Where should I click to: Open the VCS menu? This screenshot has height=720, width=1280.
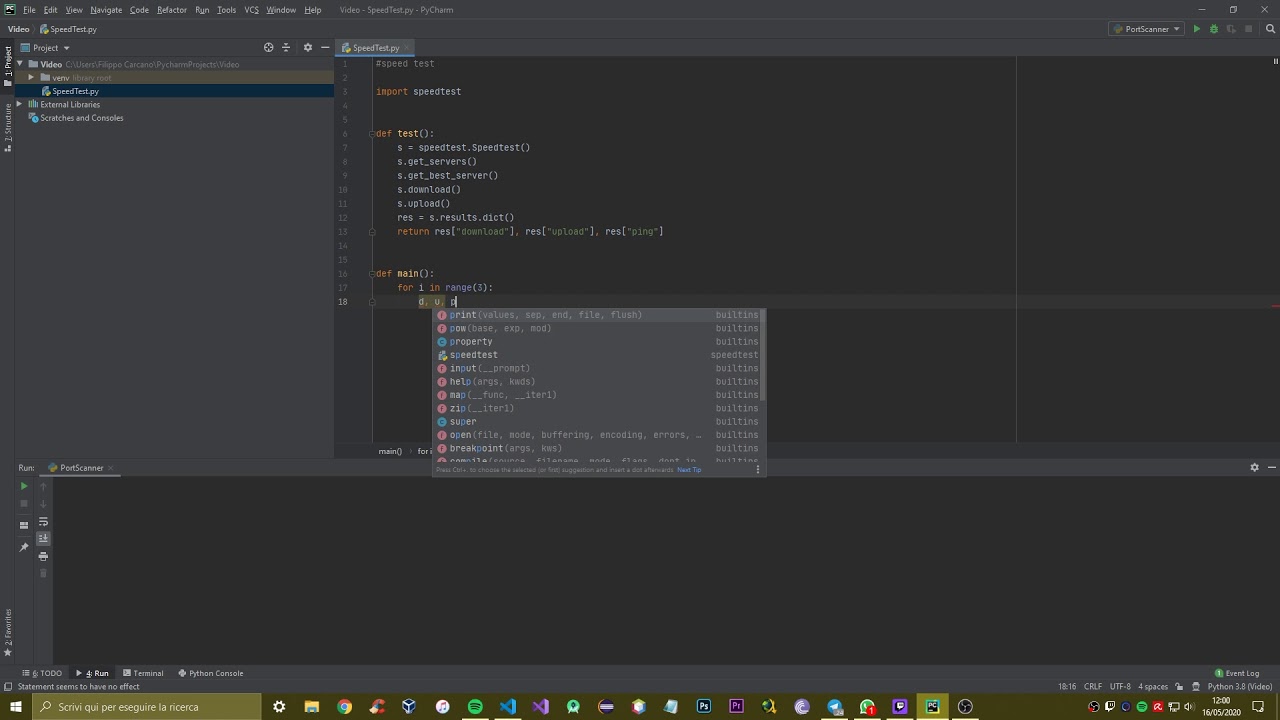tap(252, 10)
